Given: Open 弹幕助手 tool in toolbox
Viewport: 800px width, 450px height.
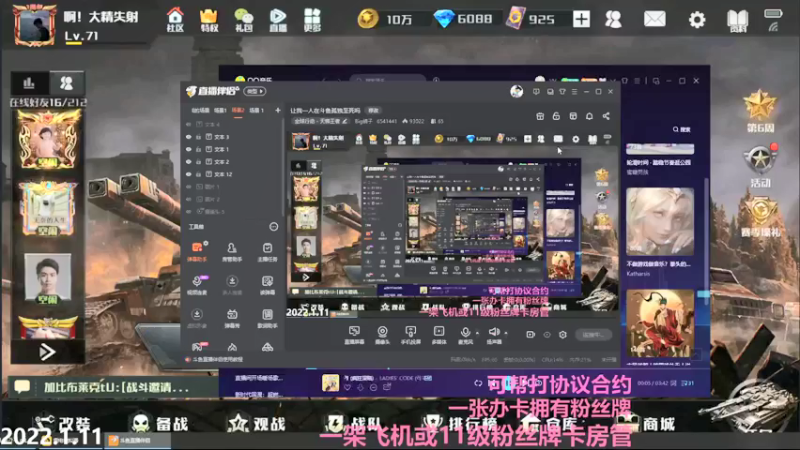Looking at the screenshot, I should 197,252.
